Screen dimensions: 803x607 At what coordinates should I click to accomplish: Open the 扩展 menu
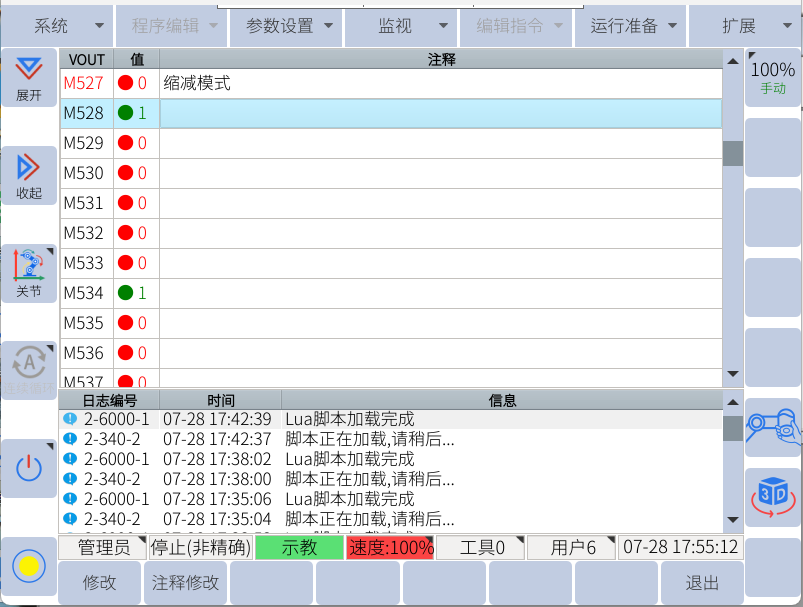[x=745, y=26]
